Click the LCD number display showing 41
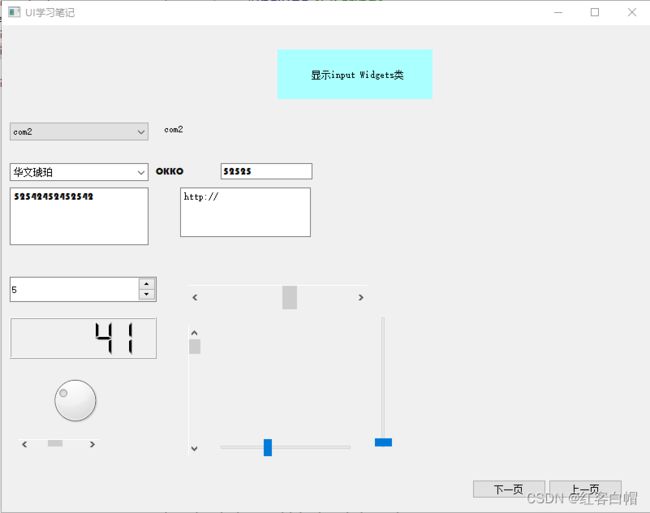Image resolution: width=650 pixels, height=513 pixels. tap(83, 338)
